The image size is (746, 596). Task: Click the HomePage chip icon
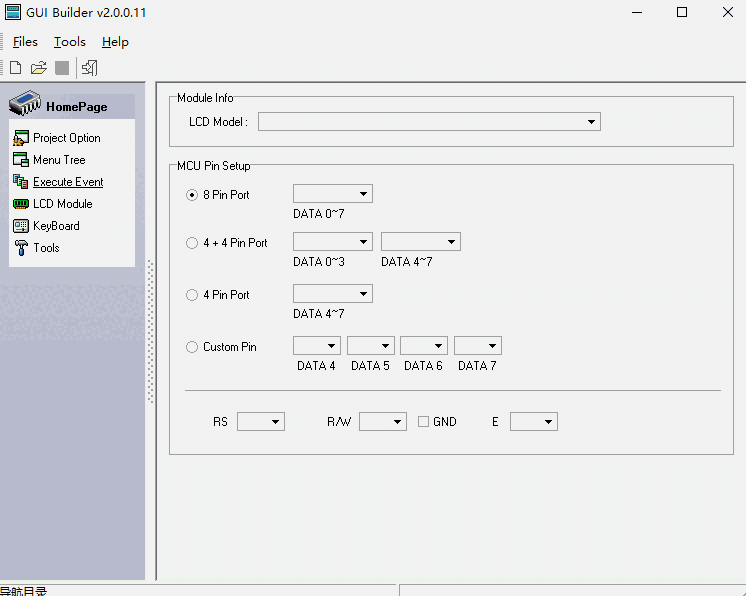25,103
